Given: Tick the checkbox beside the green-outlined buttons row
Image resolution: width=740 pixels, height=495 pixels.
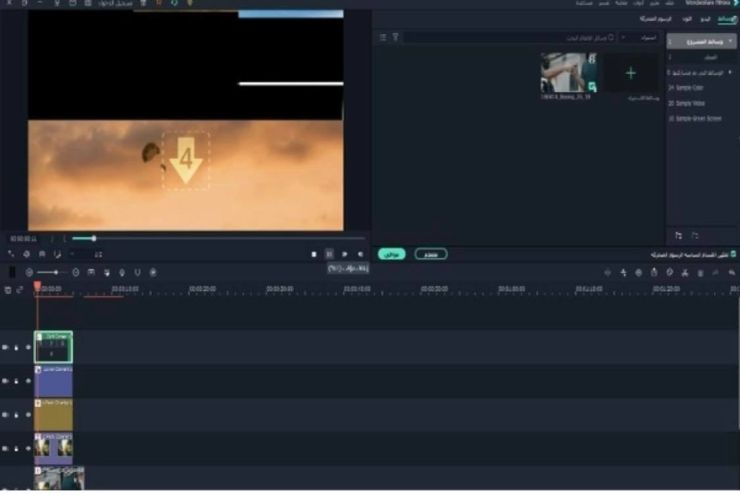Looking at the screenshot, I should 733,254.
